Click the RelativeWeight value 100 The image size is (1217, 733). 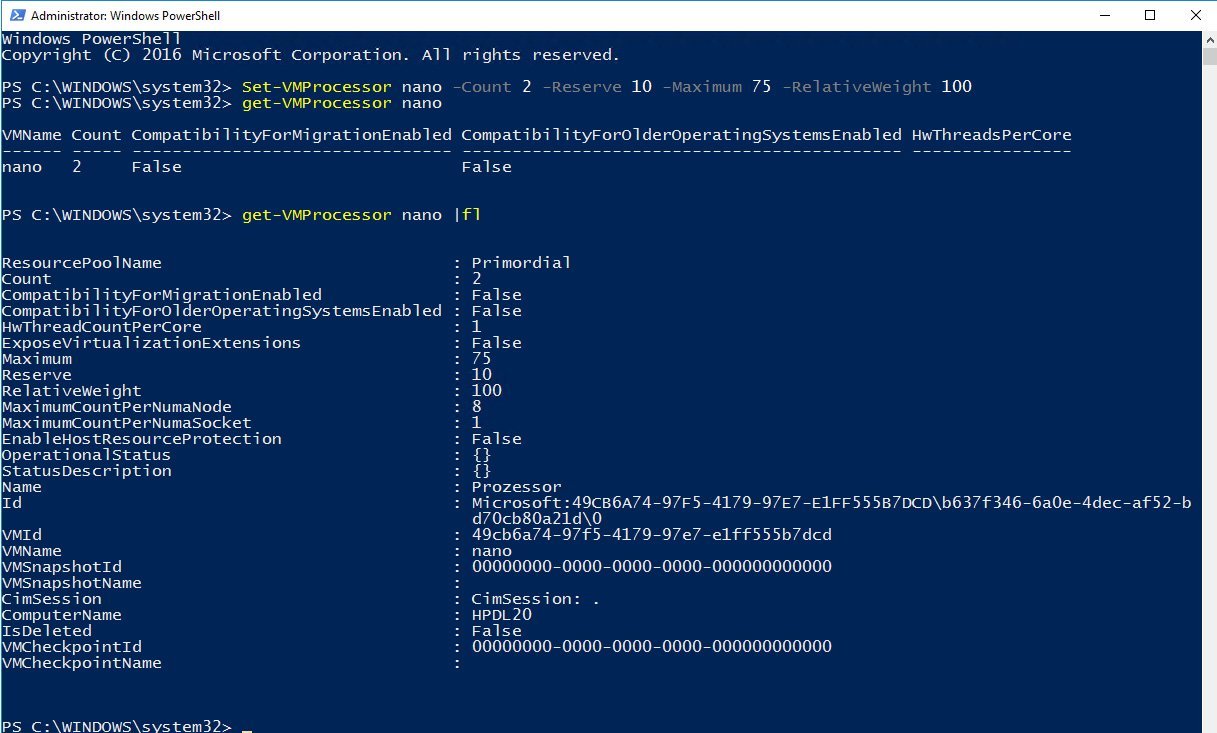pyautogui.click(x=490, y=390)
